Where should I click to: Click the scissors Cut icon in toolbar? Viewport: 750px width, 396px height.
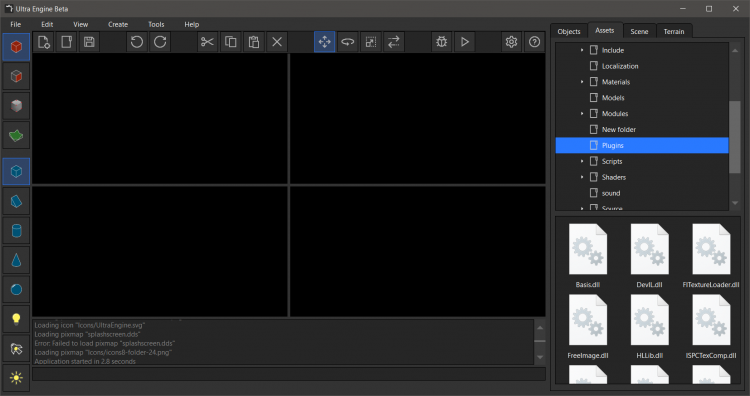(207, 42)
